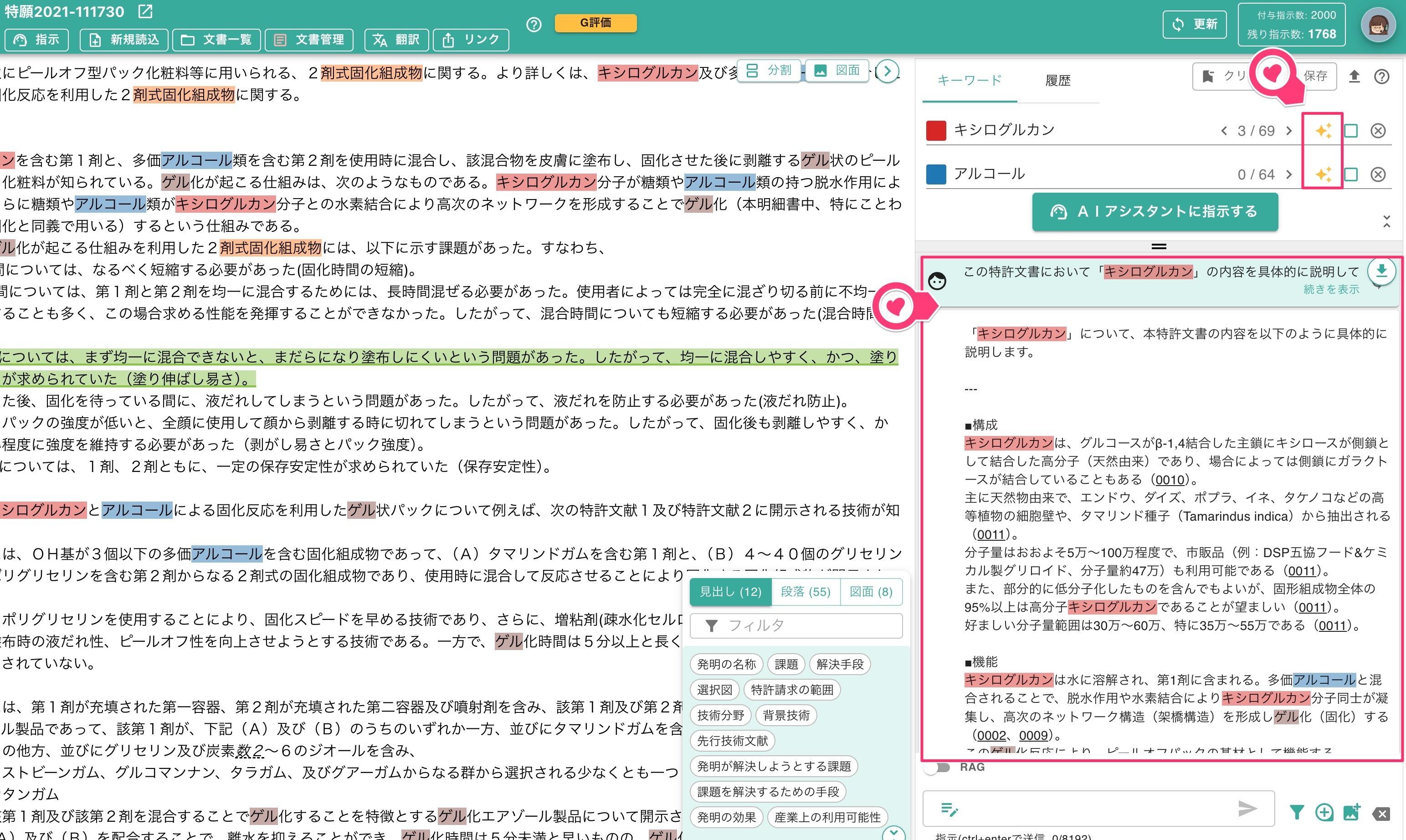Select the 段落 (55) tab
The image size is (1406, 840).
click(x=805, y=592)
